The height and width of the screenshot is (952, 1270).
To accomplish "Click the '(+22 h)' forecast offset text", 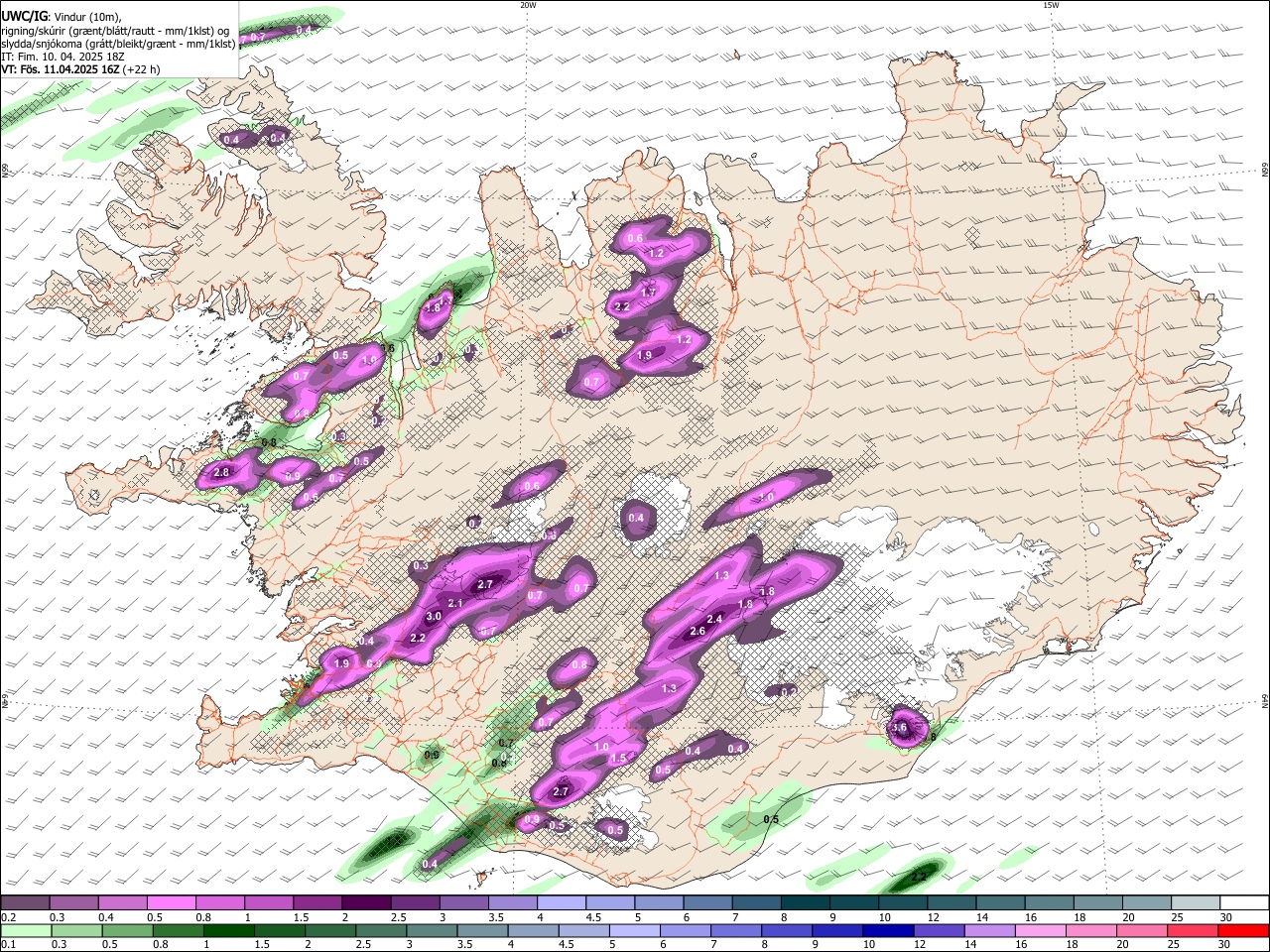I will pyautogui.click(x=142, y=69).
